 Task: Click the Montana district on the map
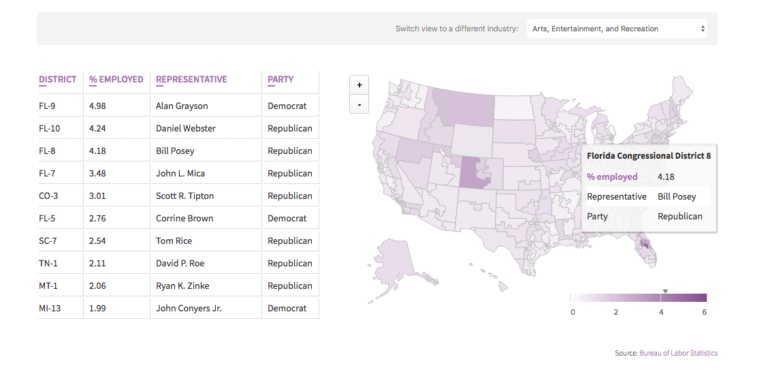(x=465, y=107)
